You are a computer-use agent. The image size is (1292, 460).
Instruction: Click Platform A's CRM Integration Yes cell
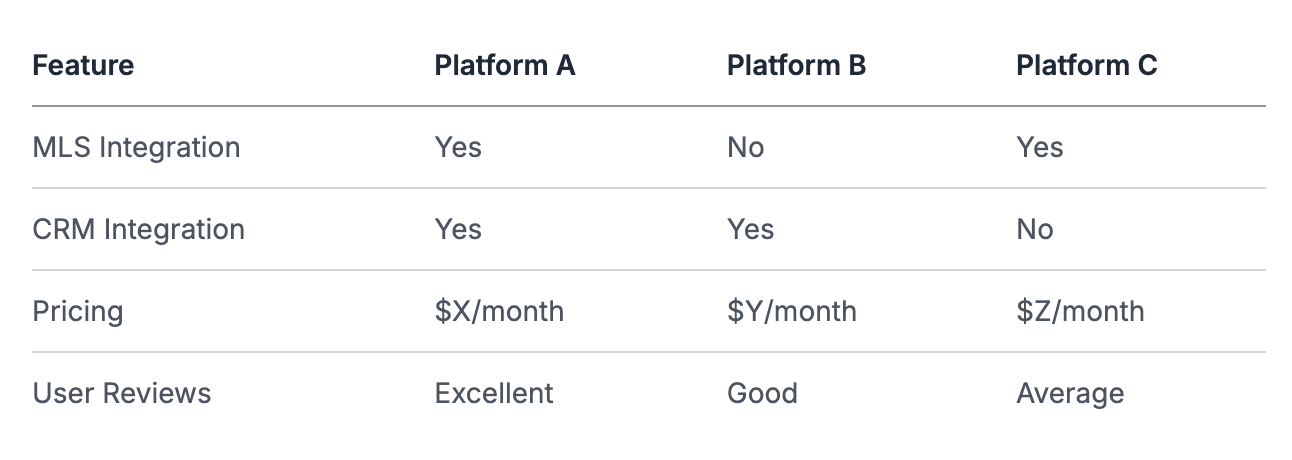coord(458,230)
